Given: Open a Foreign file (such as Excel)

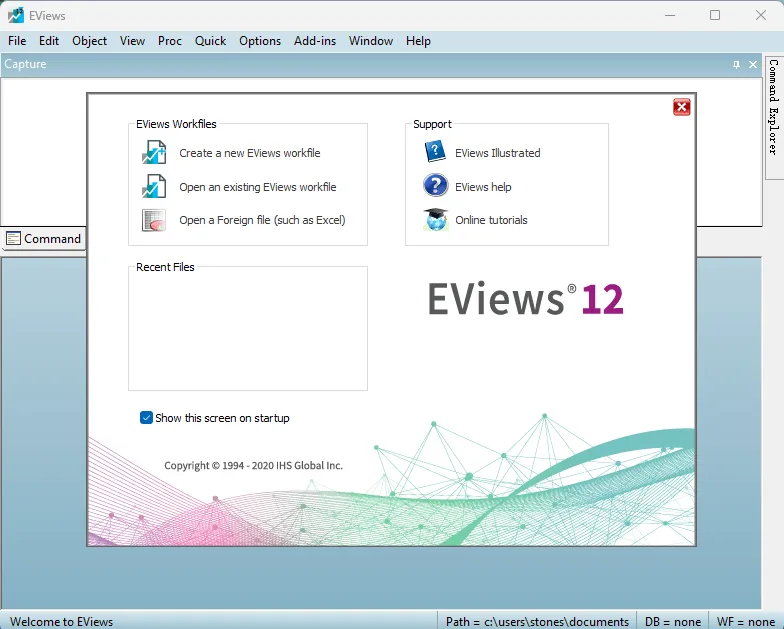Looking at the screenshot, I should pos(262,220).
